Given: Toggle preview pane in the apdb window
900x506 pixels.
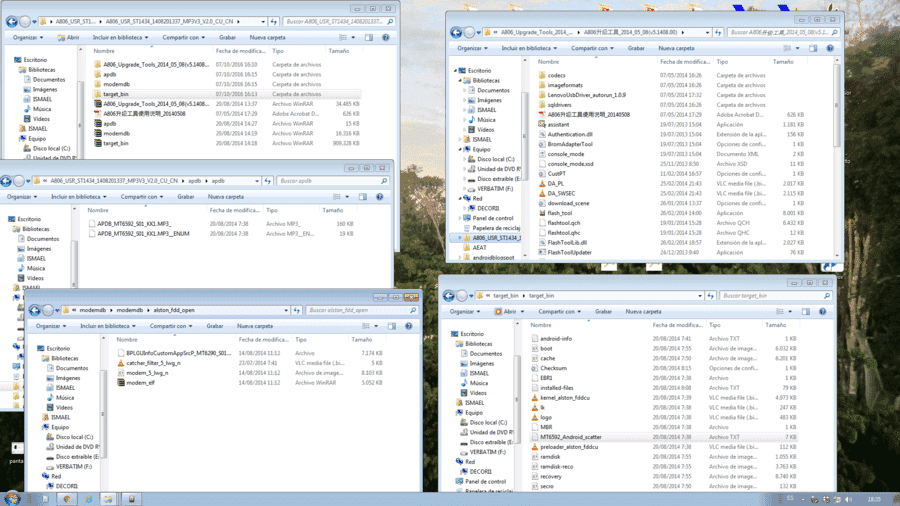Looking at the screenshot, I should (363, 197).
